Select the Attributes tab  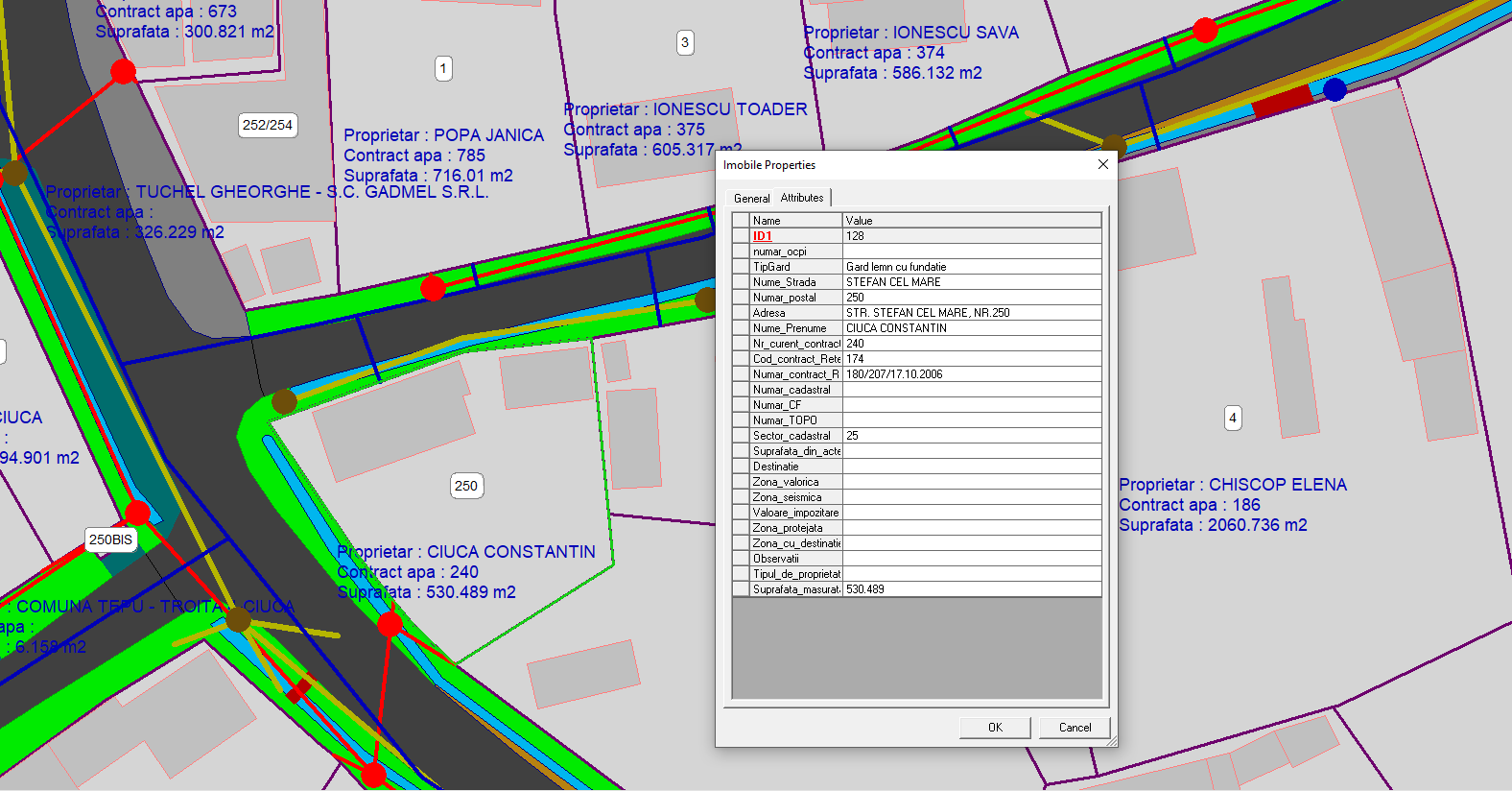pos(801,198)
